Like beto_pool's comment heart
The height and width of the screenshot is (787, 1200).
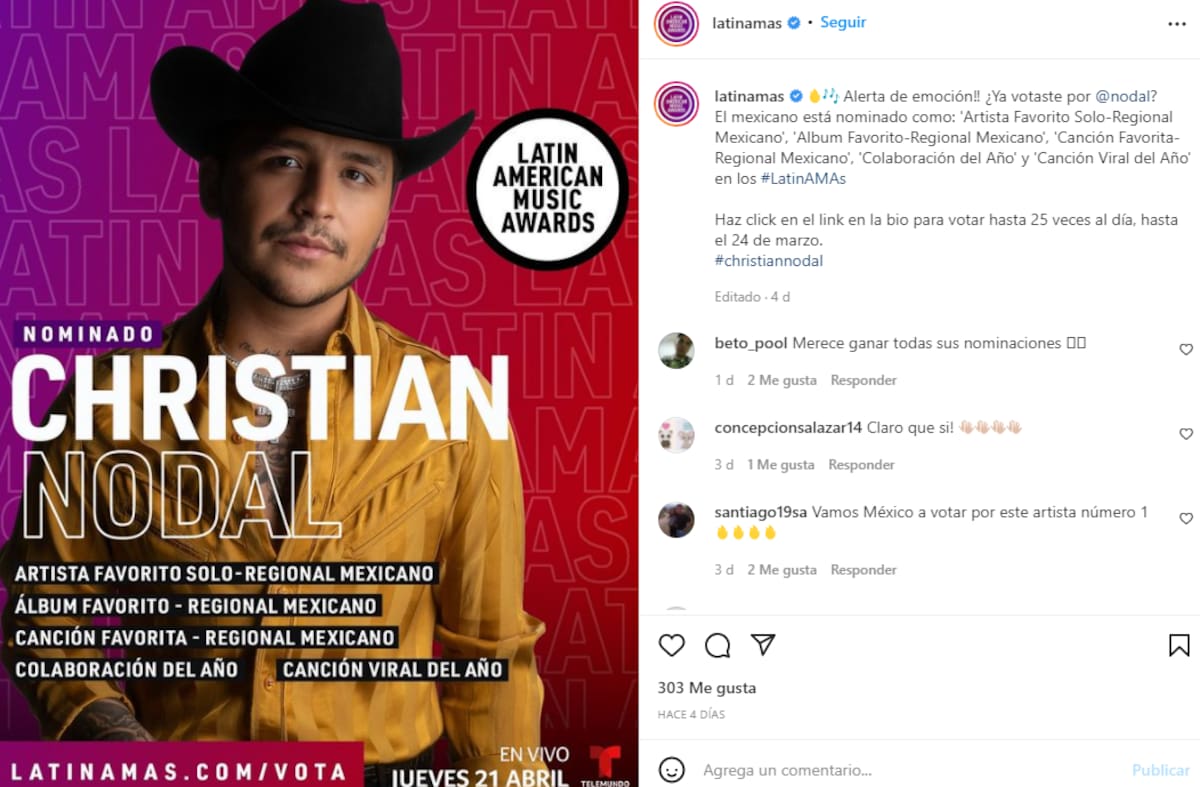1186,350
